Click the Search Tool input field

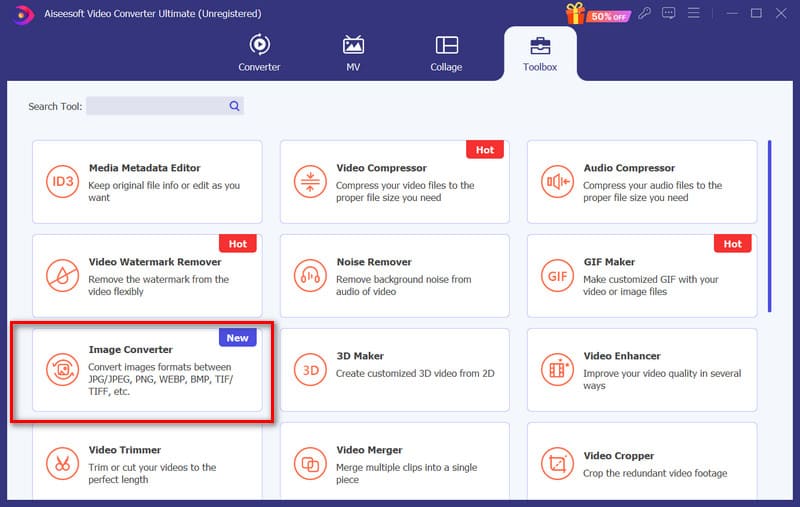click(x=158, y=106)
